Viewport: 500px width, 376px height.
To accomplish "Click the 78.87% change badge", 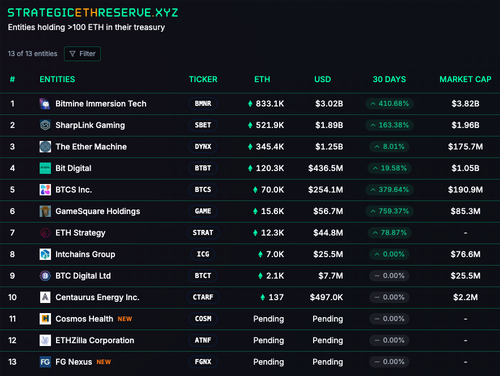I will pos(389,233).
